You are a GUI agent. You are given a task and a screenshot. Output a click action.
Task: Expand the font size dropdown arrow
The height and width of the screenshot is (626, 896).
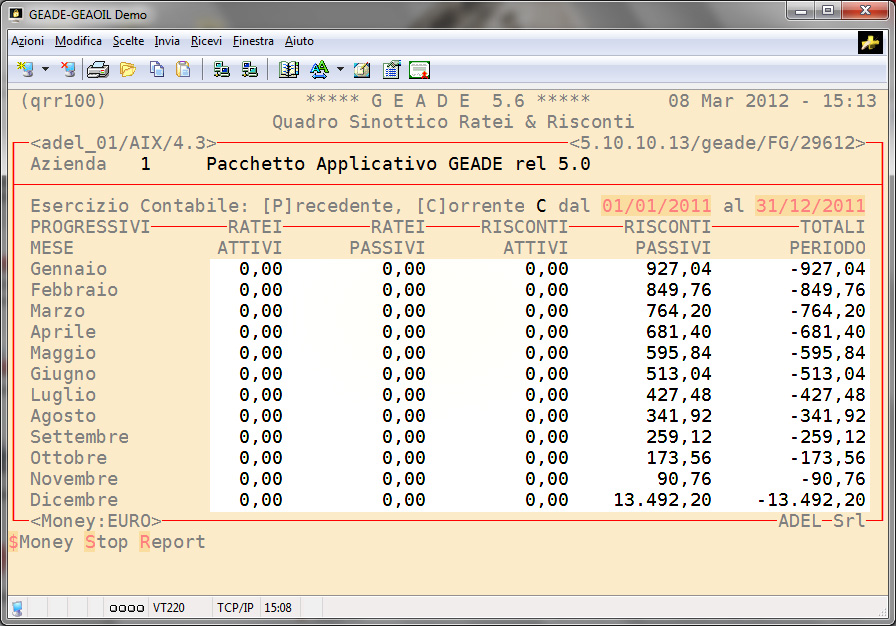coord(340,70)
